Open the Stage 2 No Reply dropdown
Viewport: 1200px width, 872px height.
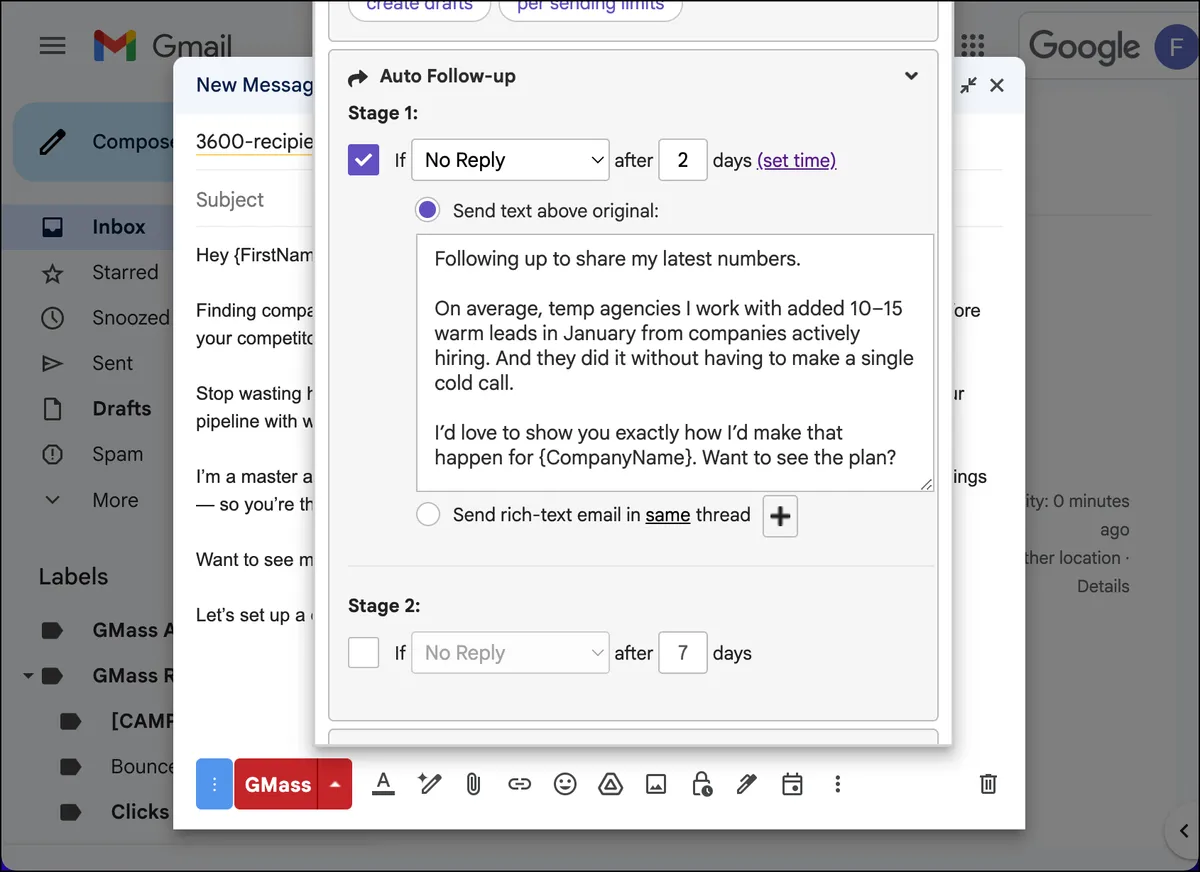coord(510,653)
